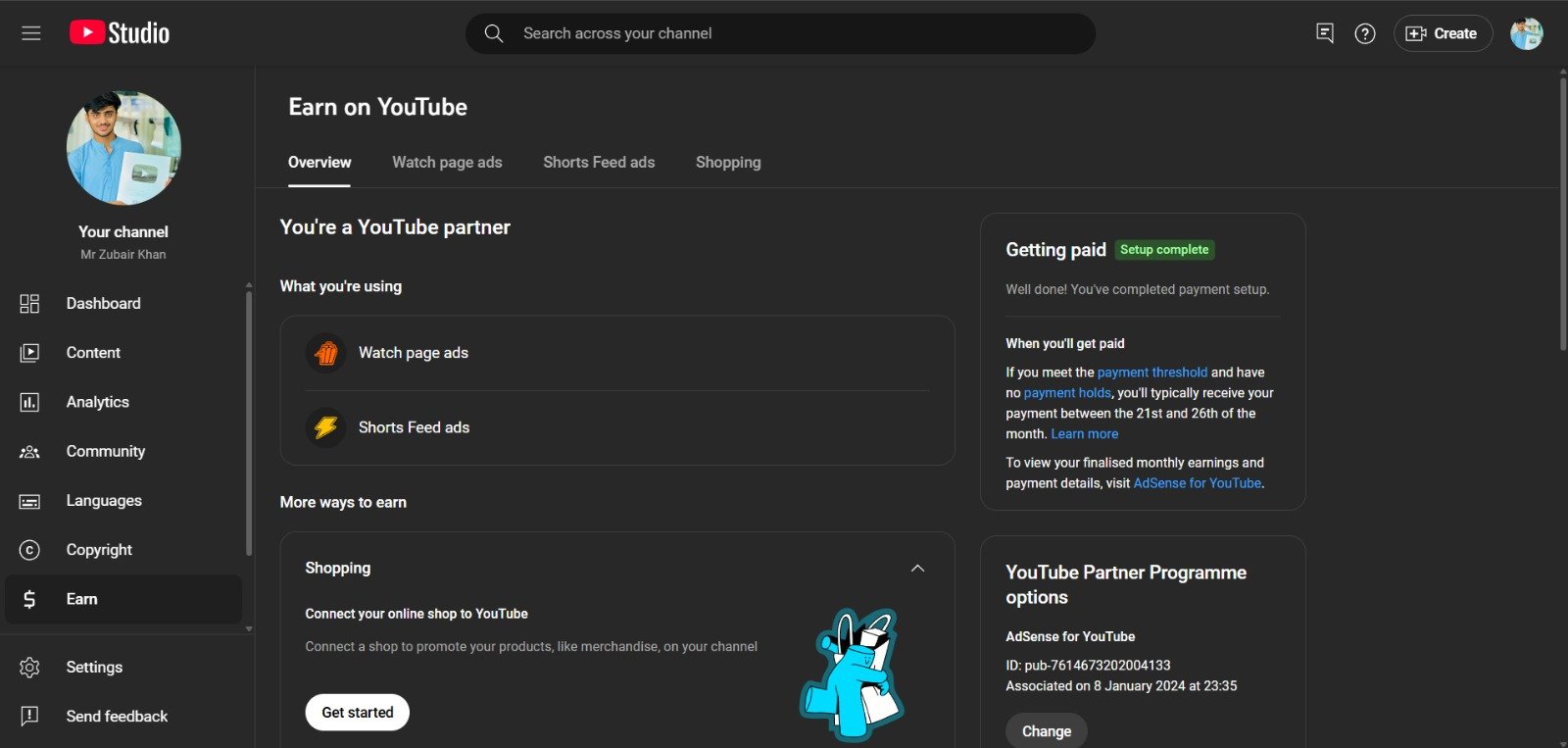Click the Send feedback exclamation icon
The width and height of the screenshot is (1568, 748).
[x=29, y=717]
